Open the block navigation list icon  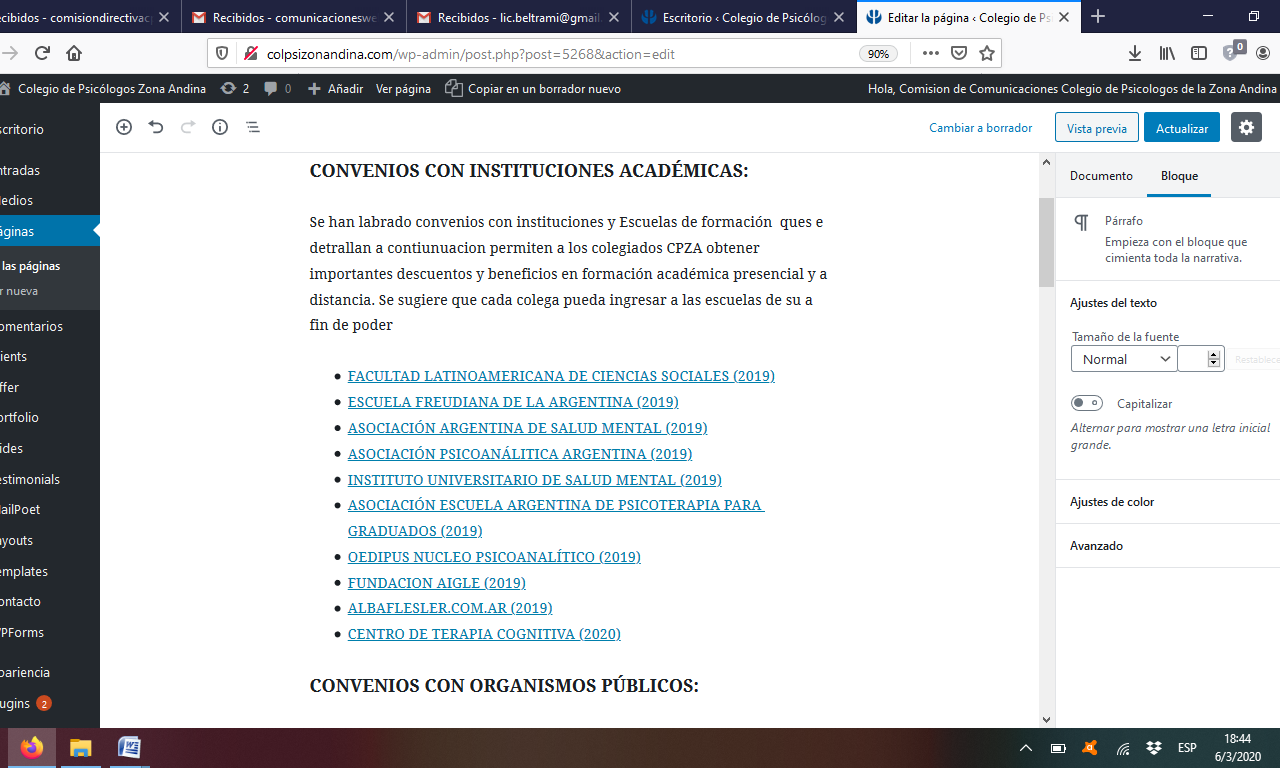[252, 127]
